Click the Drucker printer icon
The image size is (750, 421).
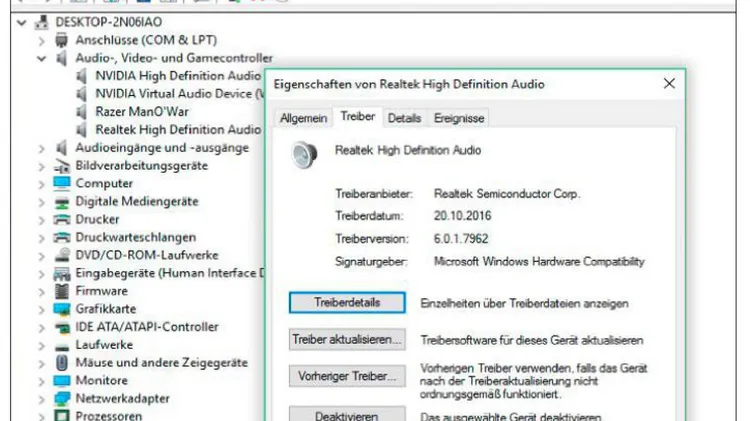[x=62, y=220]
